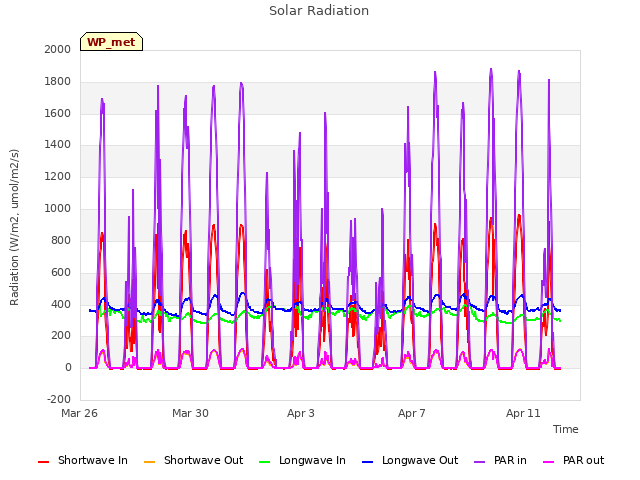The image size is (640, 480).
Task: Click the orange Shortwave Out legend swatch
Action: tap(149, 462)
